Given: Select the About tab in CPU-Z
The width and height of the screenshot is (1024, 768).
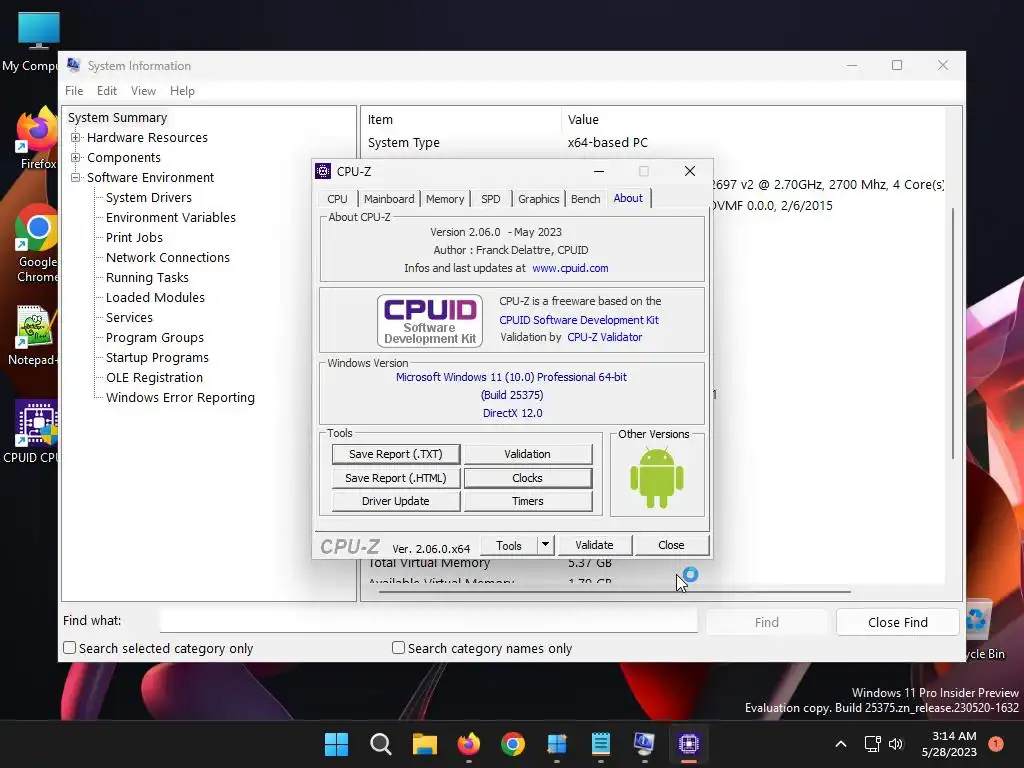Looking at the screenshot, I should [628, 198].
